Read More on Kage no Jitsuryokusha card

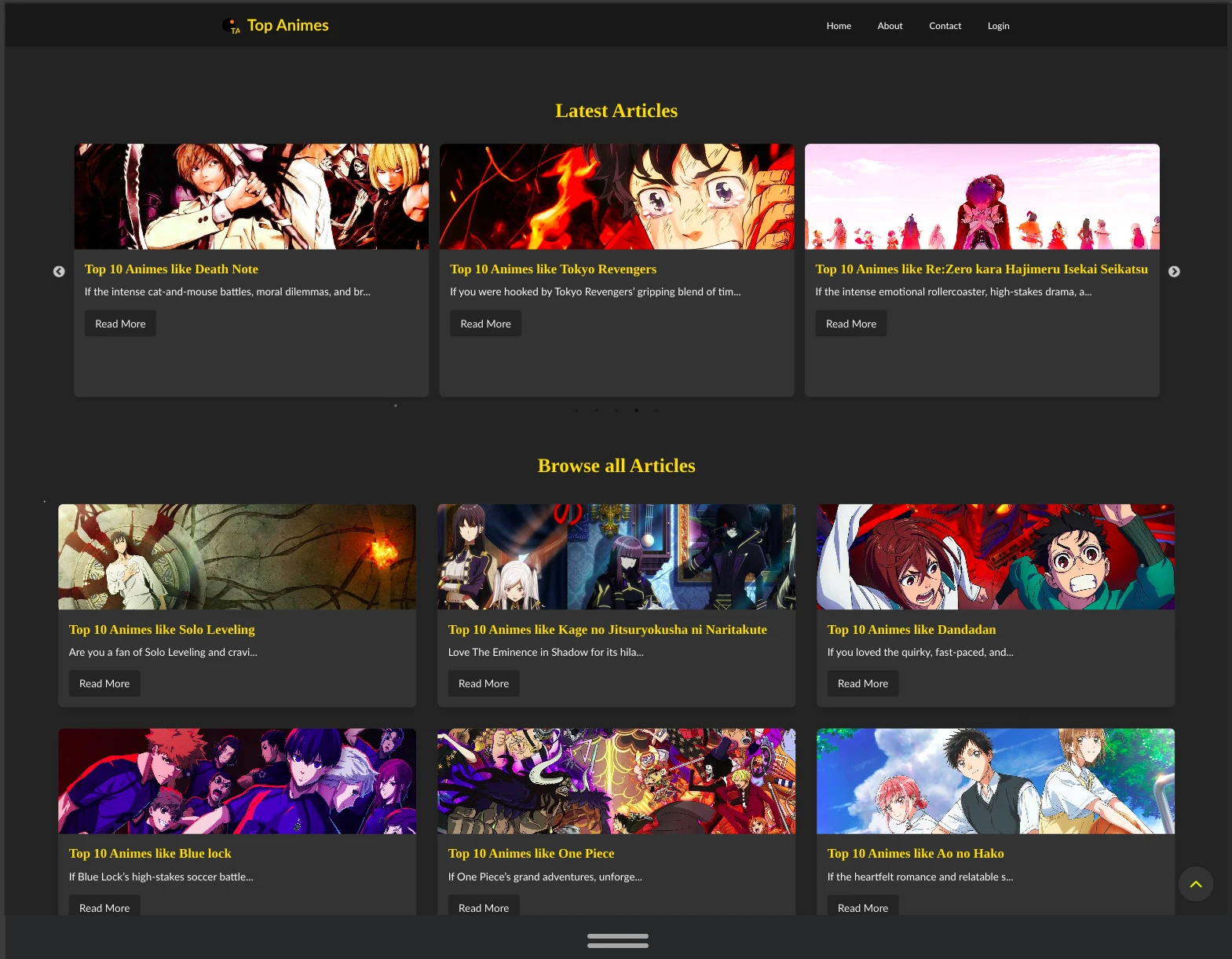click(484, 683)
